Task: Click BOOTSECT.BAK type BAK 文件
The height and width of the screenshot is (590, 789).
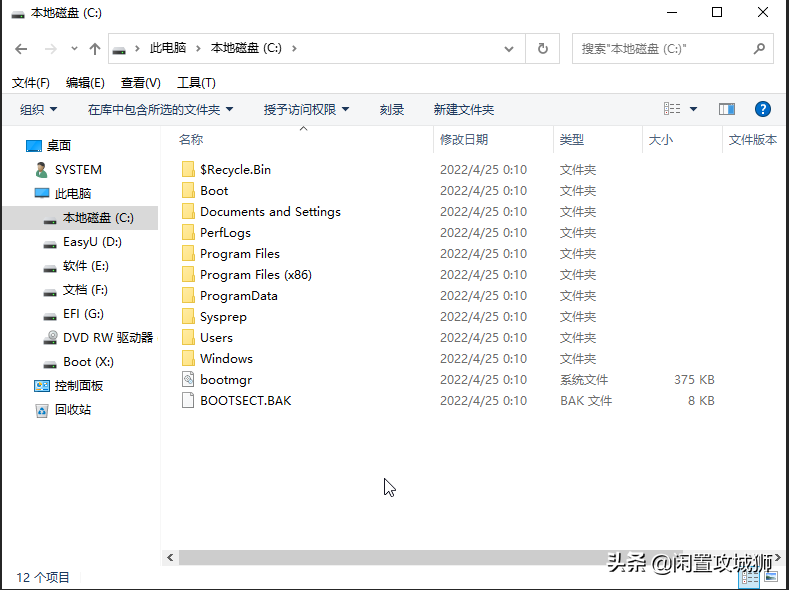Action: click(586, 401)
